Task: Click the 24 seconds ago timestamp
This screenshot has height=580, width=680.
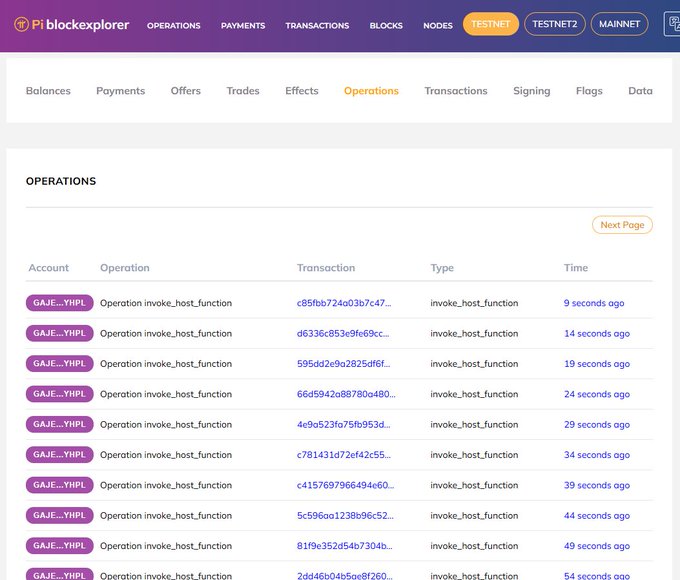Action: coord(597,394)
